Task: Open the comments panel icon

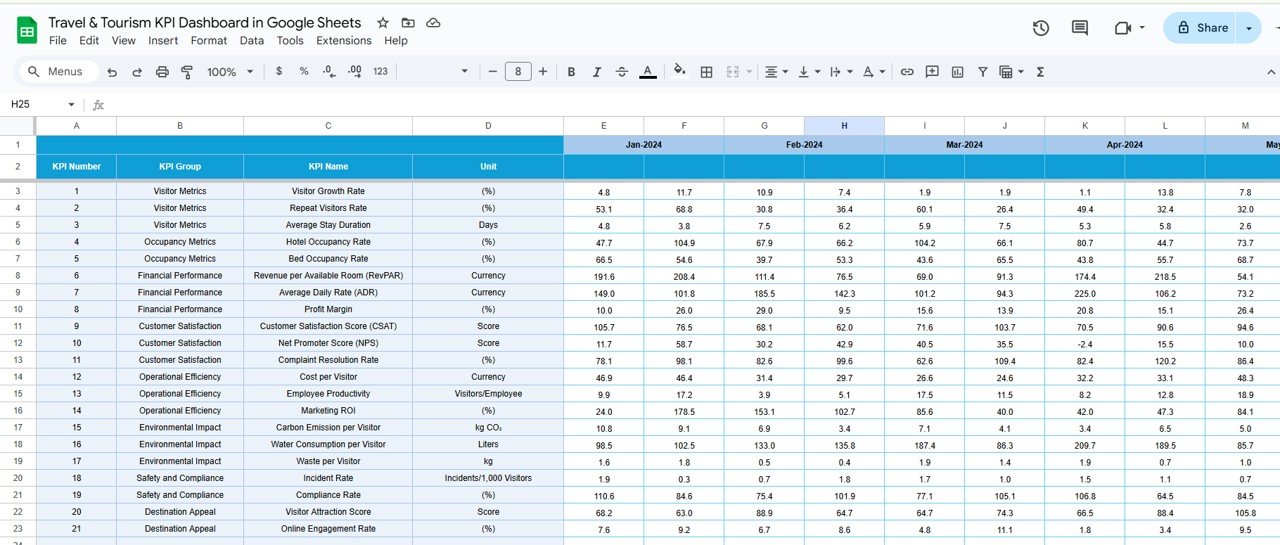Action: 1080,28
